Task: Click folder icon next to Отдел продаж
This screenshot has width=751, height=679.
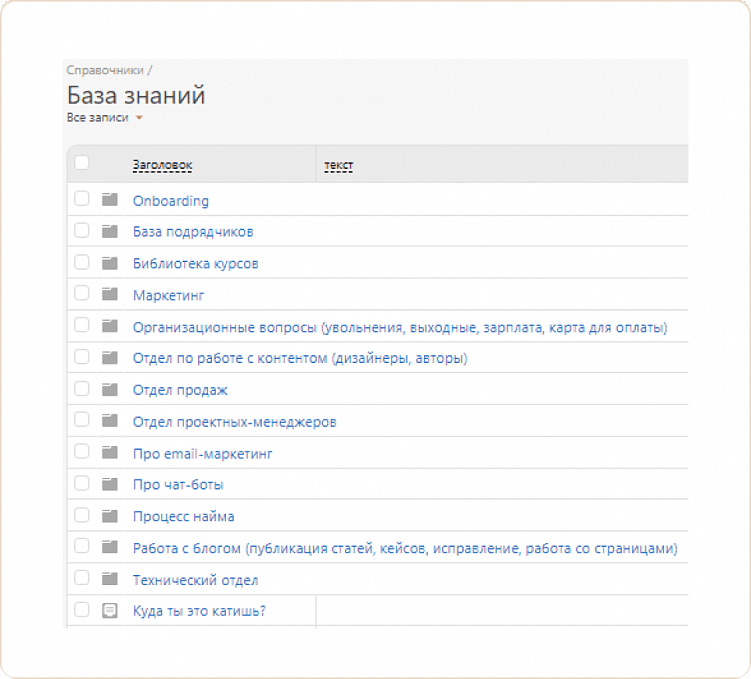Action: (110, 390)
